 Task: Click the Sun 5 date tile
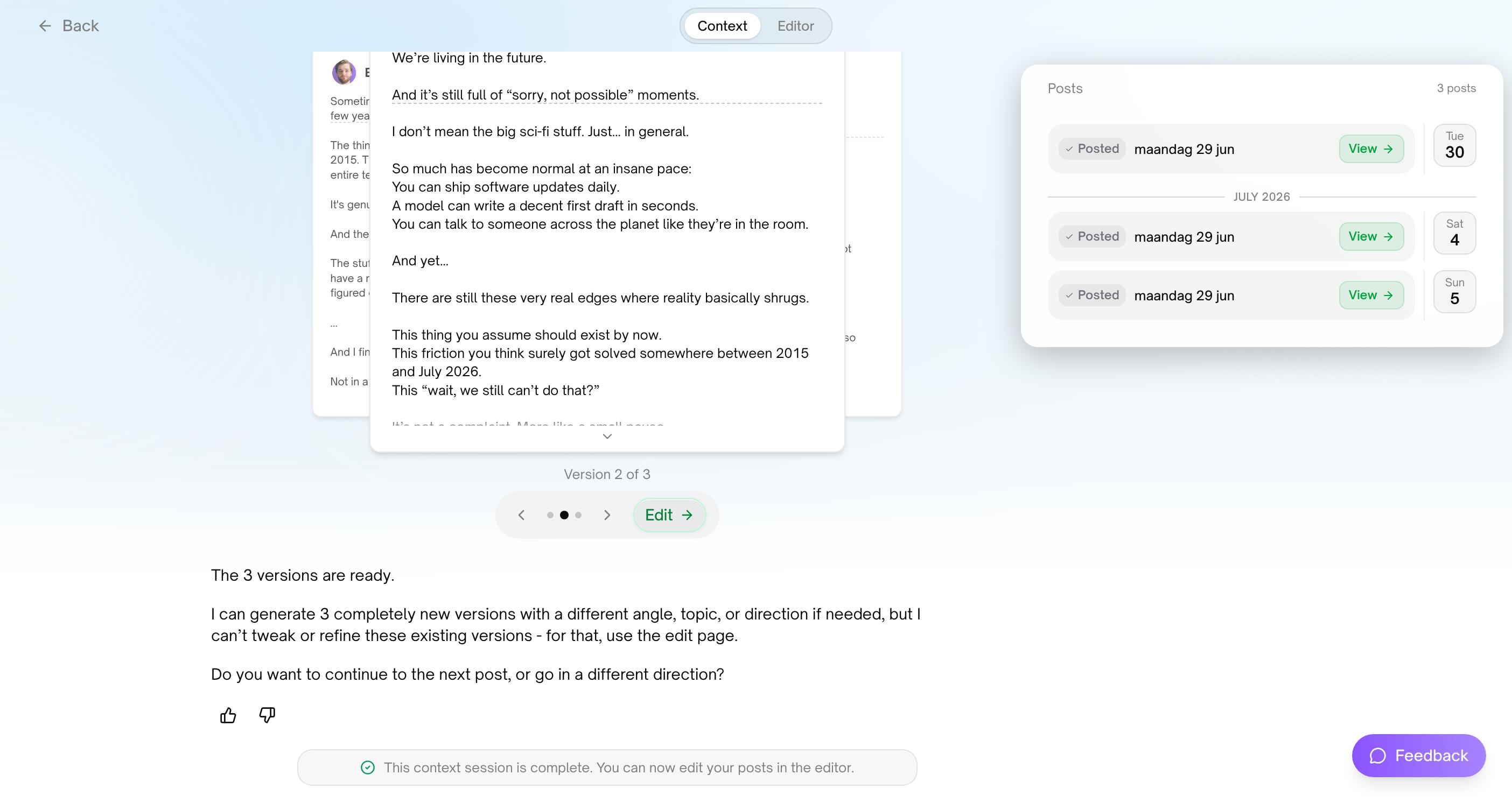tap(1454, 292)
